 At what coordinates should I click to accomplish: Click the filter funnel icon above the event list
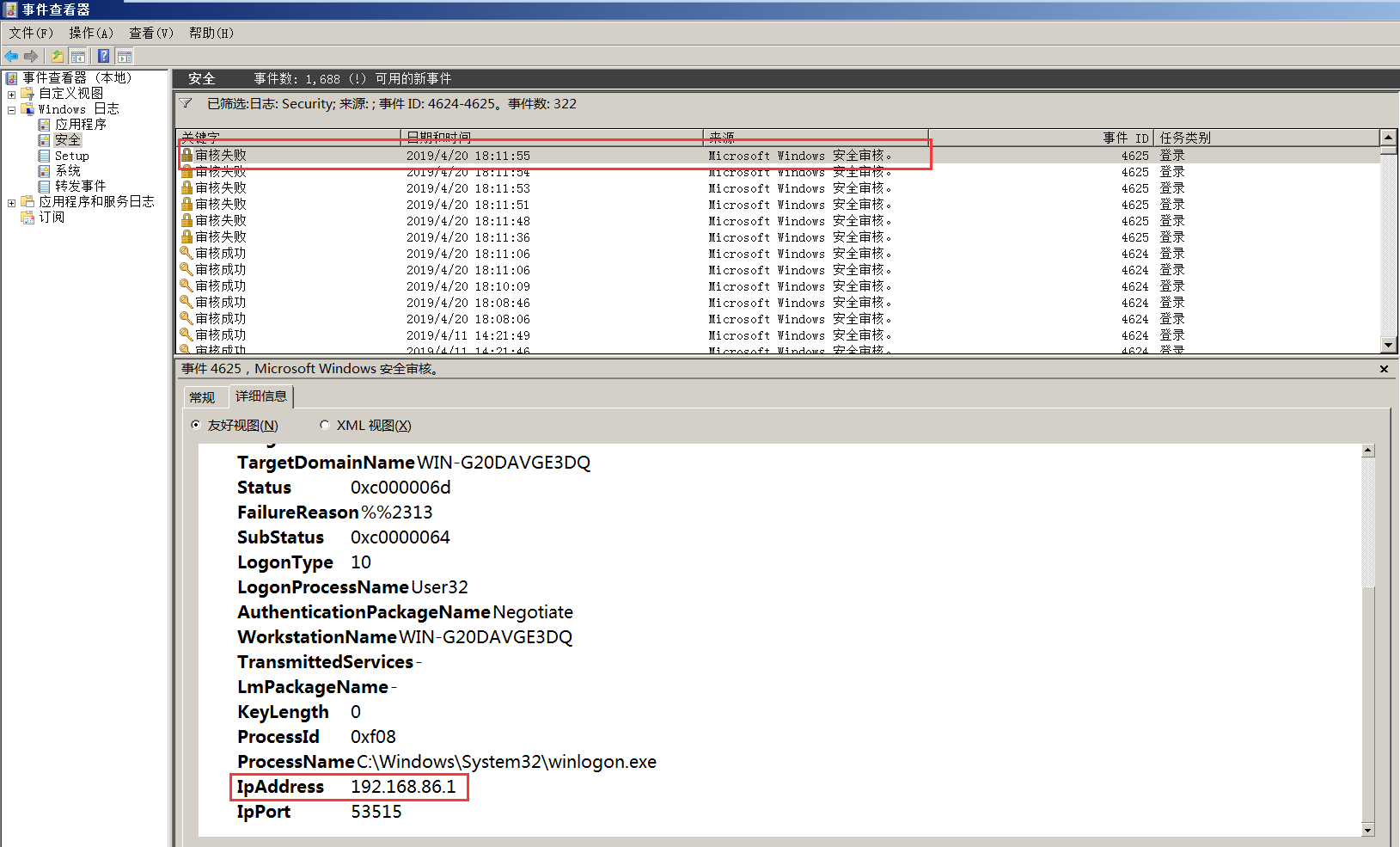coord(186,103)
